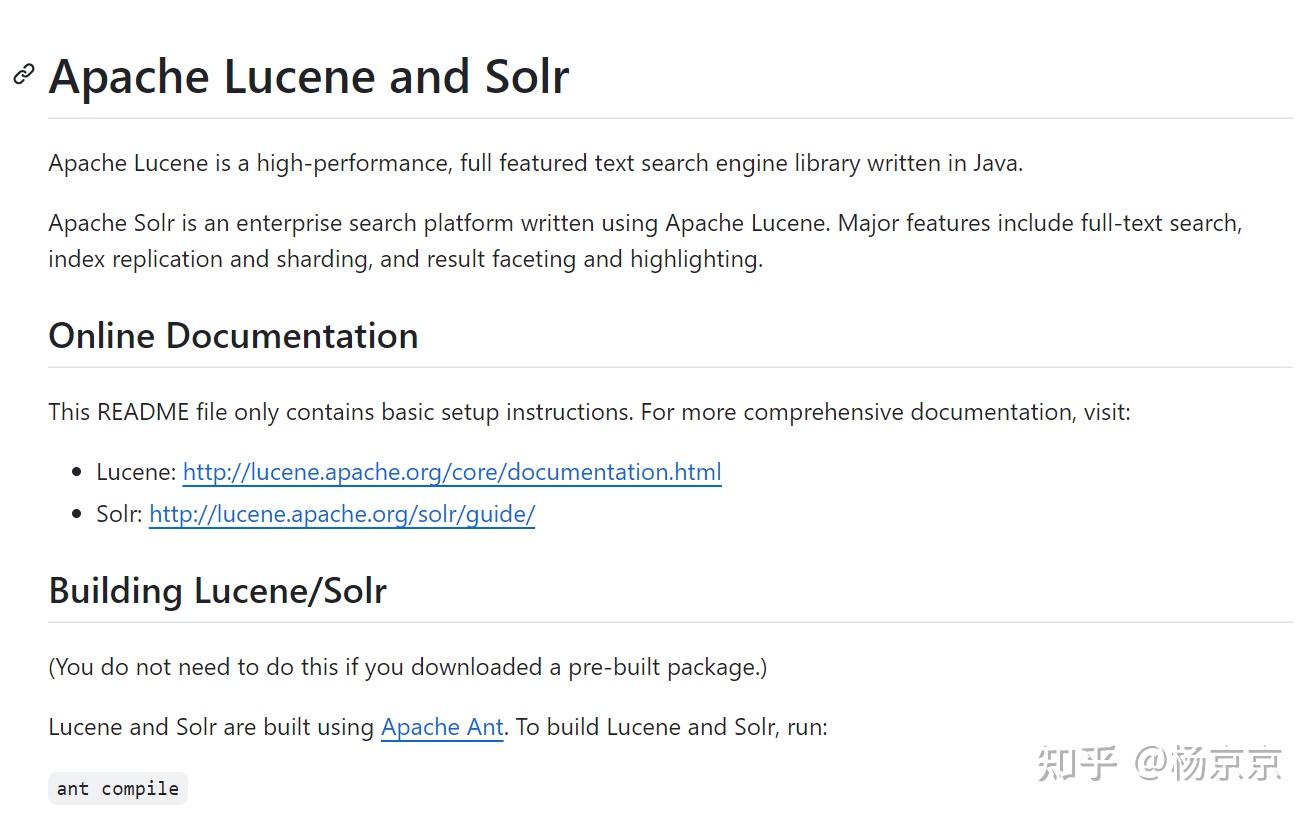Click the "Solr:" list item label

pyautogui.click(x=119, y=514)
